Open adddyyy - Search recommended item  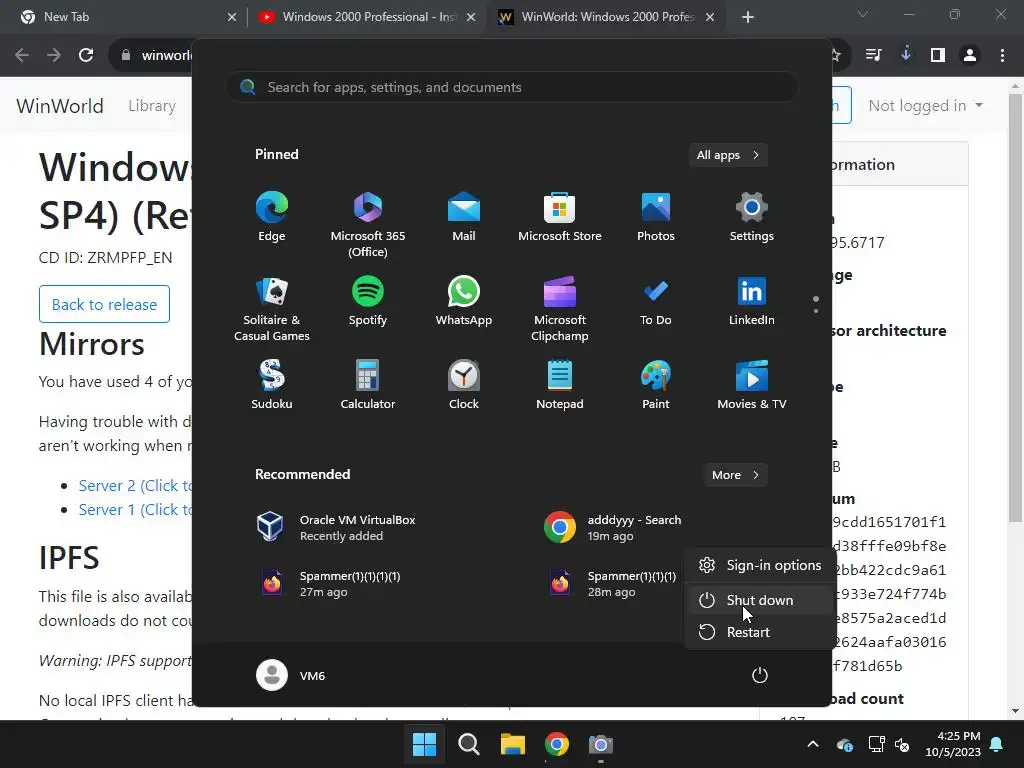pos(614,528)
